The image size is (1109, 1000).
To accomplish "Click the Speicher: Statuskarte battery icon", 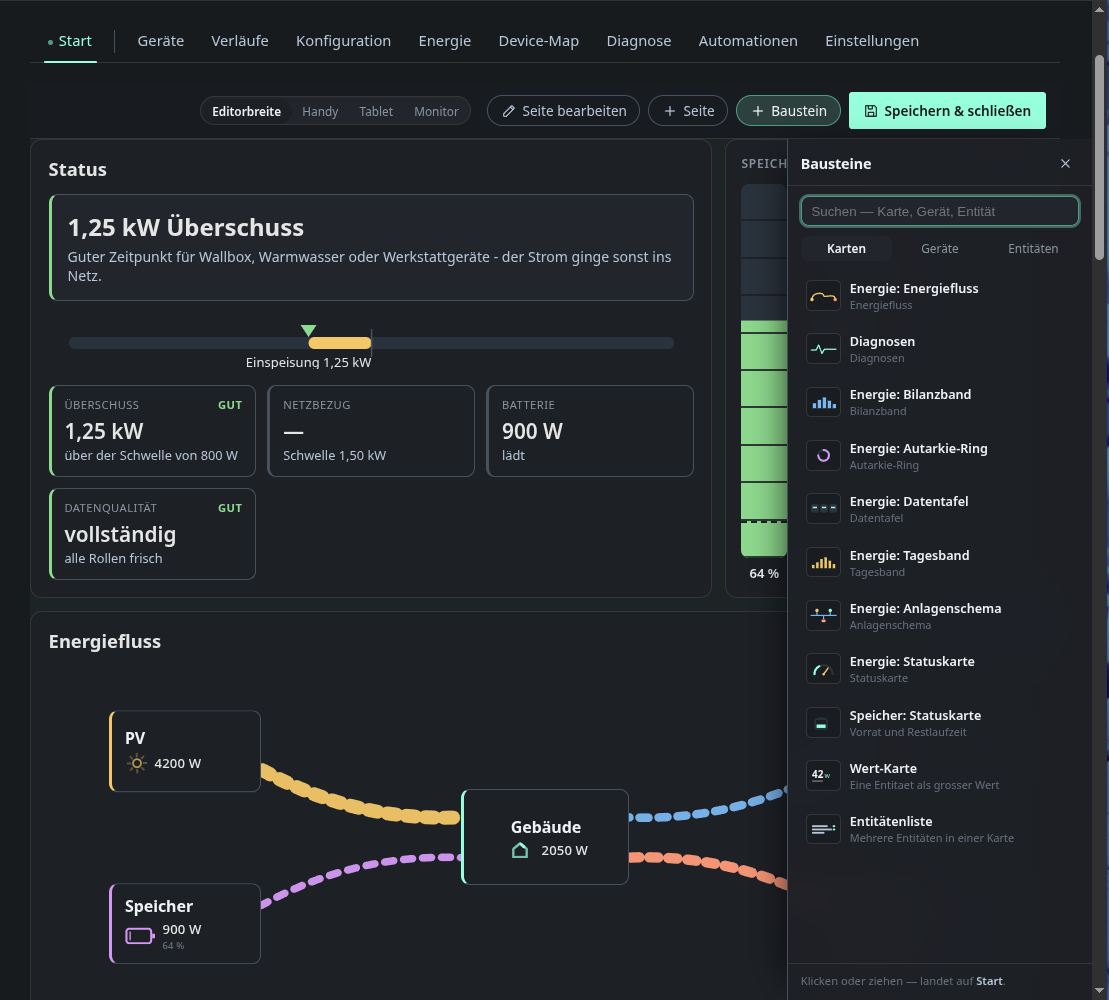I will tap(823, 723).
